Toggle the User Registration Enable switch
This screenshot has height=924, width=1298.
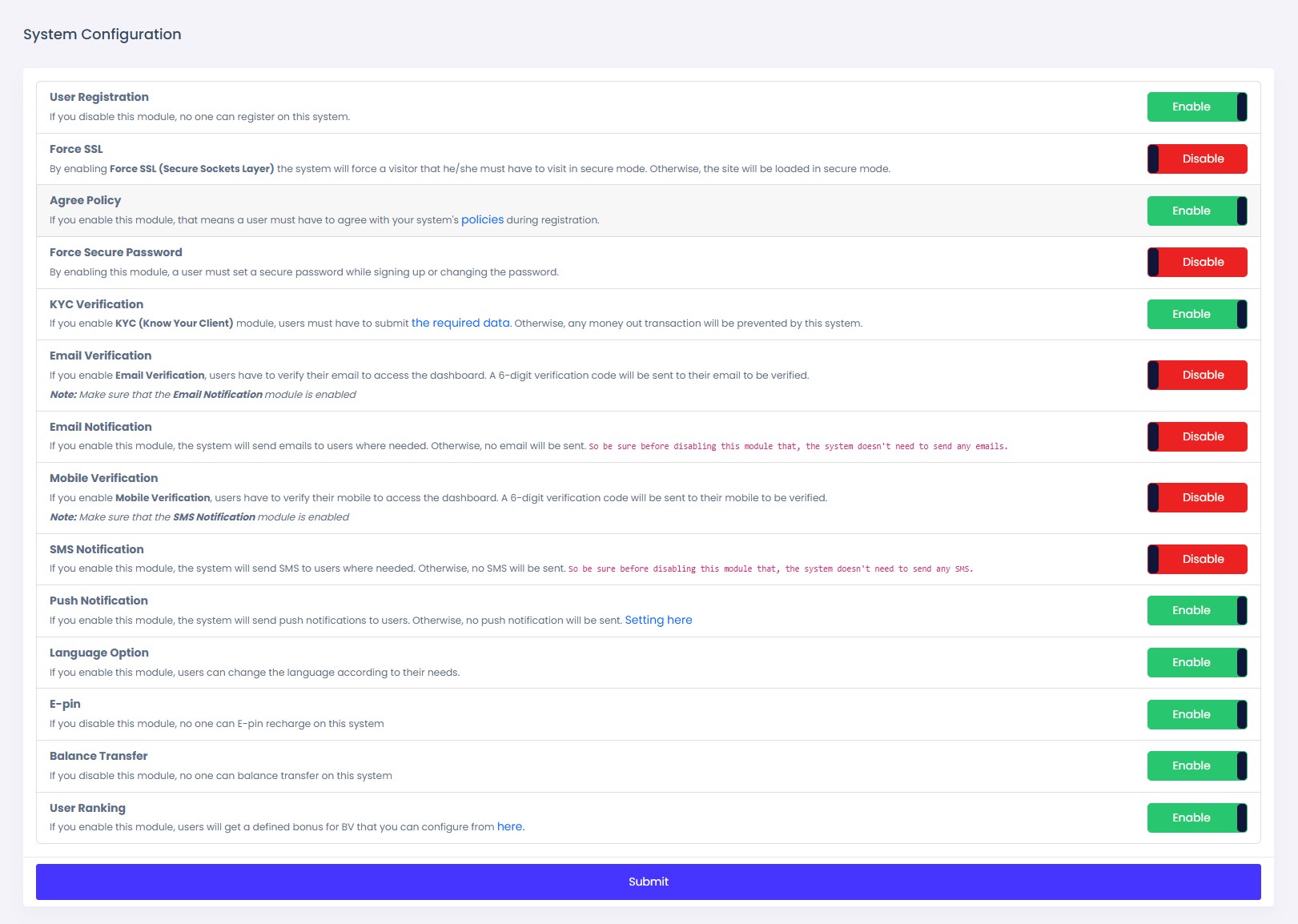pos(1197,106)
